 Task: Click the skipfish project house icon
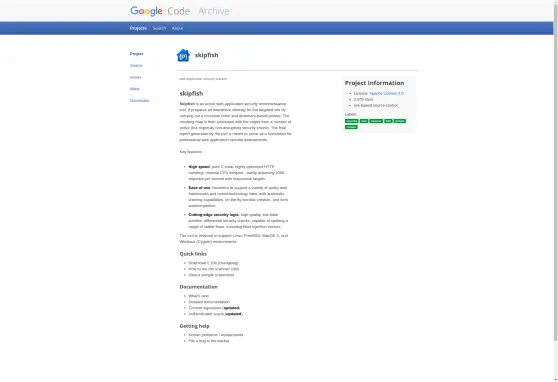point(183,55)
